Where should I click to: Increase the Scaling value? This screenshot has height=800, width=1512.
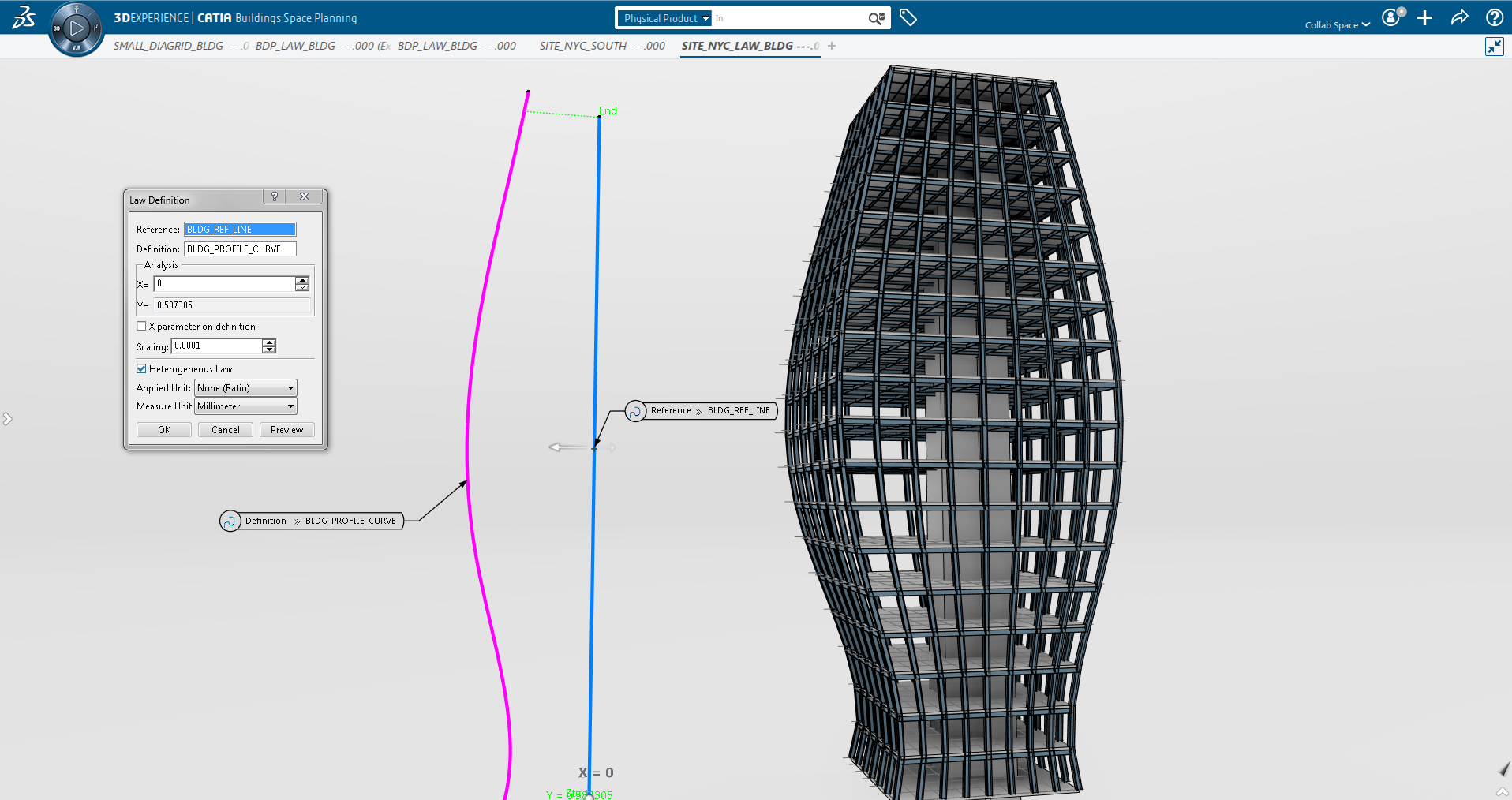point(269,342)
